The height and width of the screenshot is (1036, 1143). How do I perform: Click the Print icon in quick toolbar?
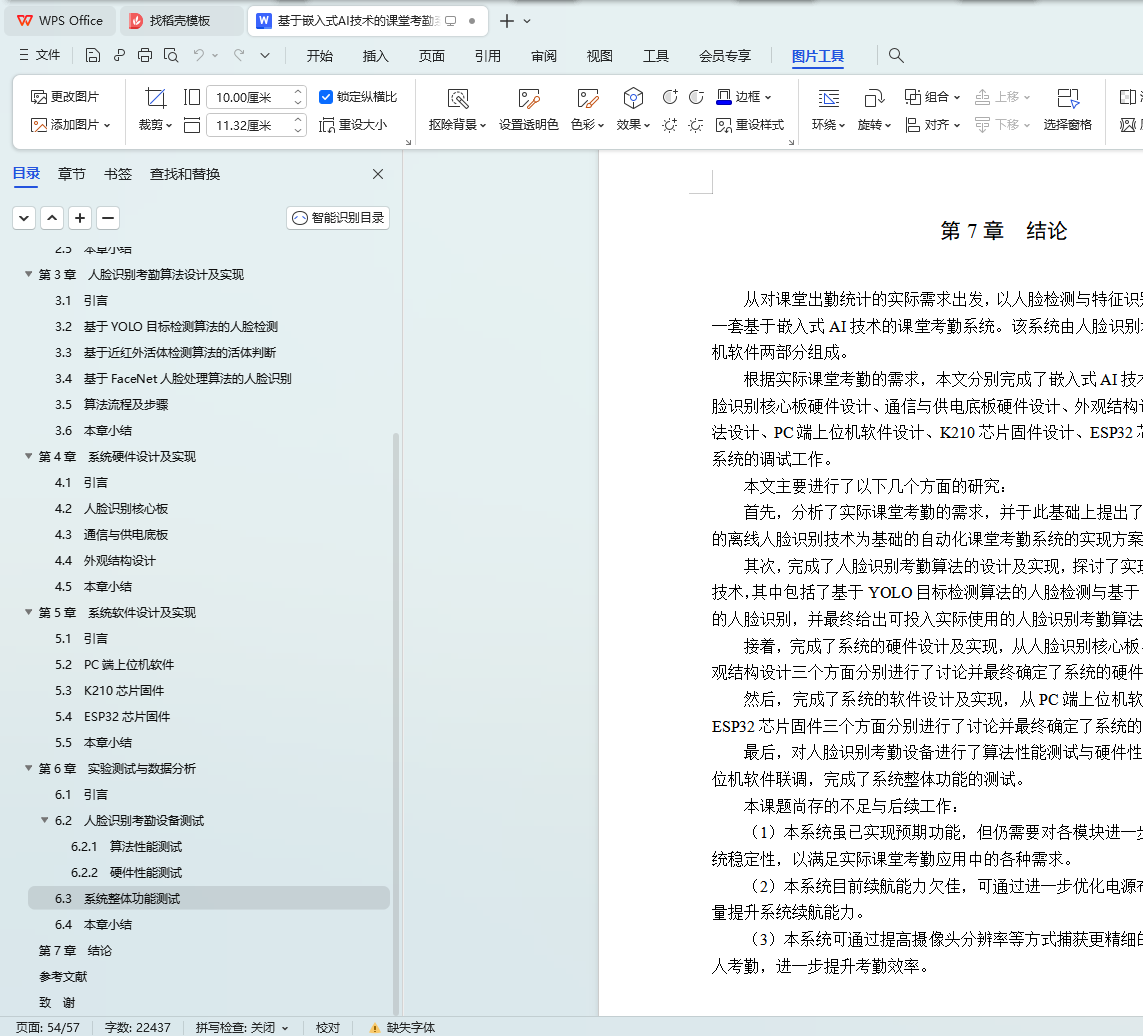(x=145, y=55)
